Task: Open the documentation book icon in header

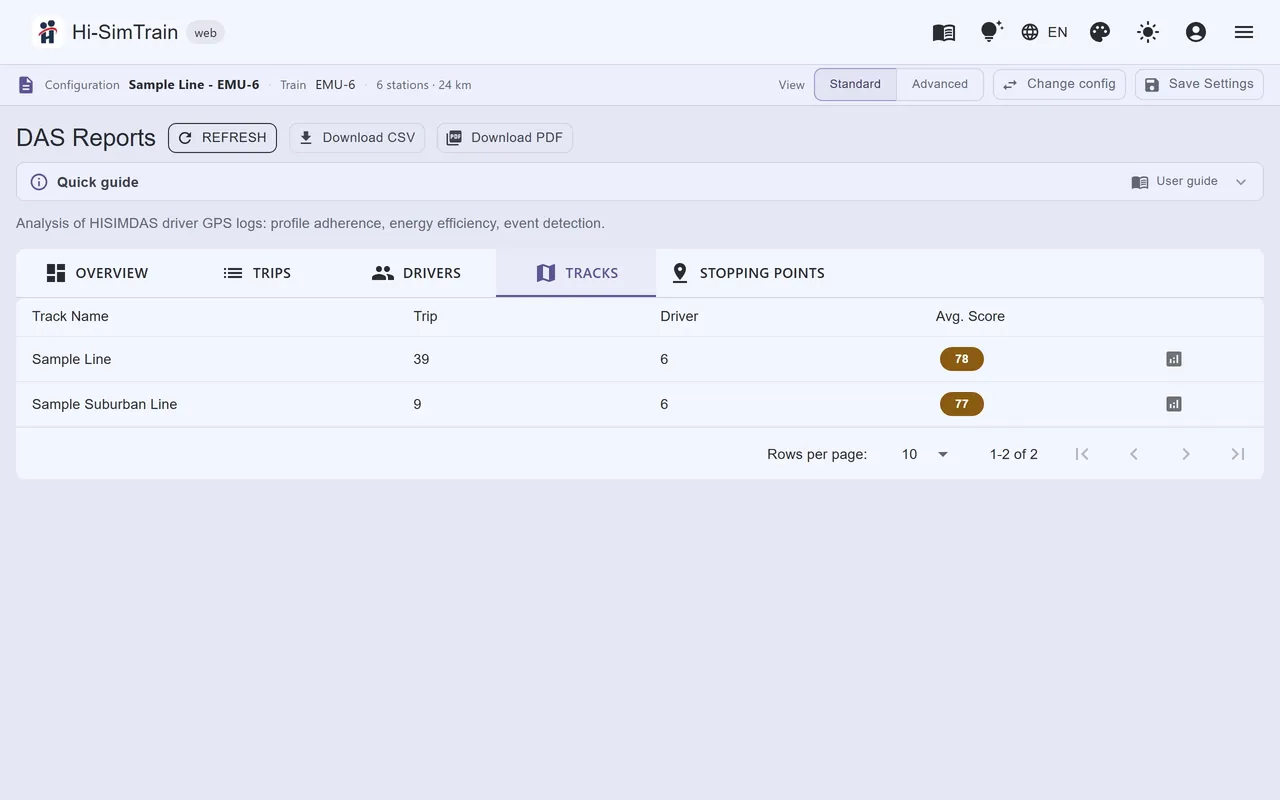Action: point(944,32)
